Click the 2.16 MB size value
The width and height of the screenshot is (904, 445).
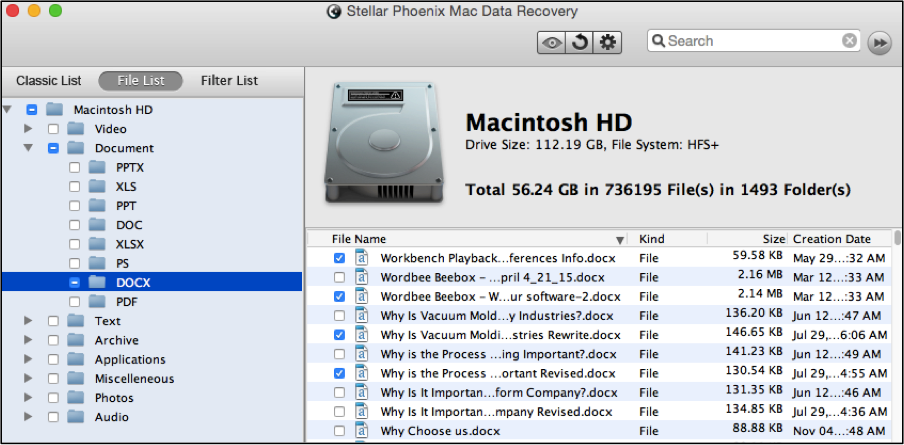(760, 275)
